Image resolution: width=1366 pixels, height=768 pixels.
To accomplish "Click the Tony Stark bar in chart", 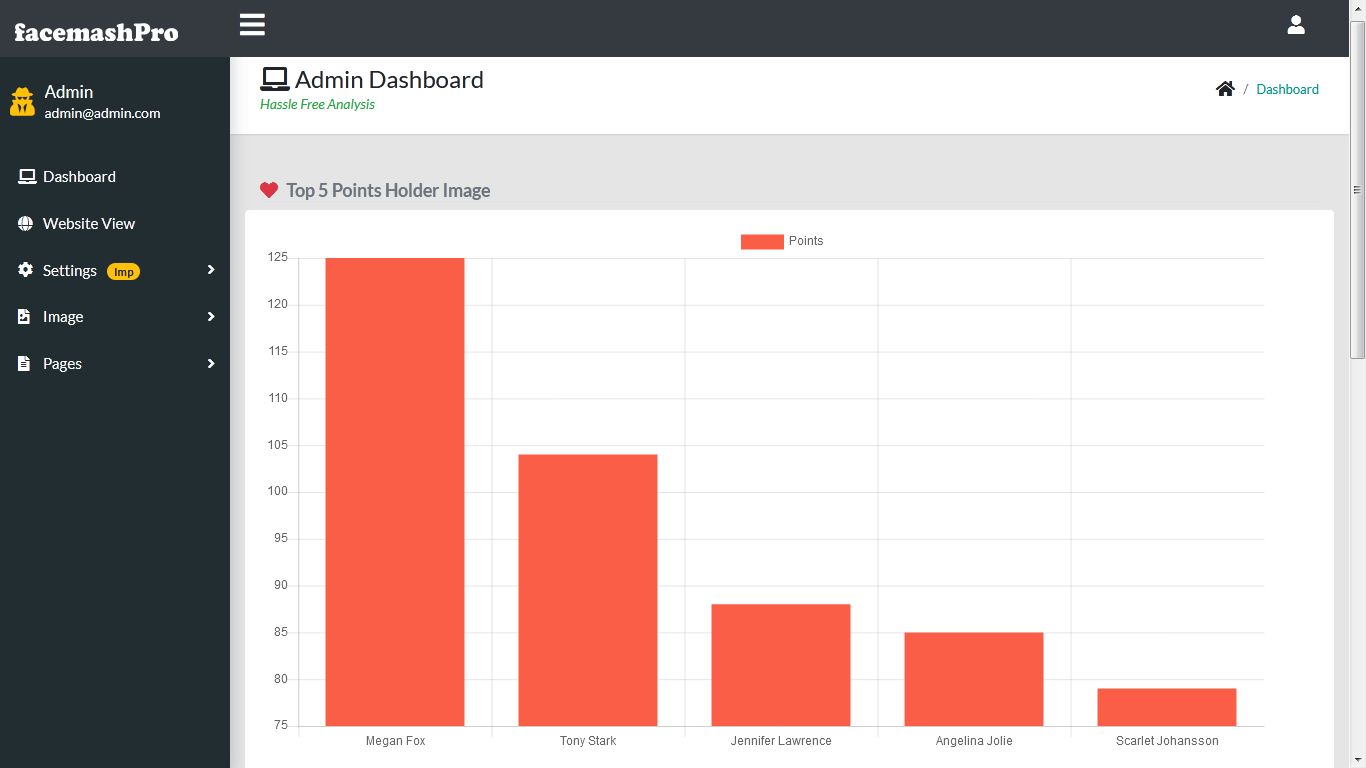I will coord(588,590).
